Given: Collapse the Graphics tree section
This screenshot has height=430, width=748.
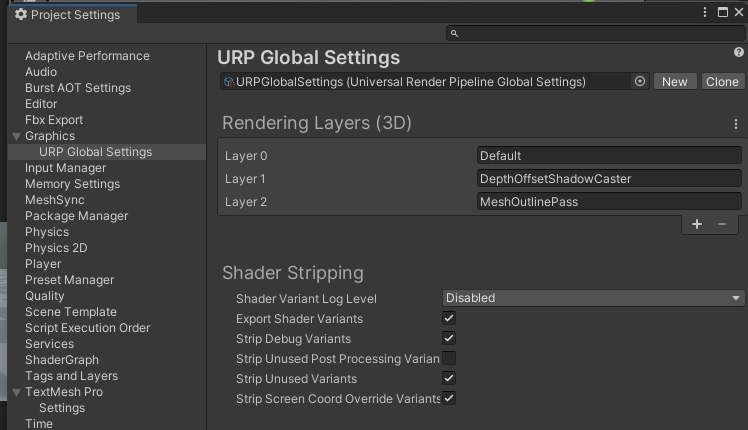Looking at the screenshot, I should point(16,136).
